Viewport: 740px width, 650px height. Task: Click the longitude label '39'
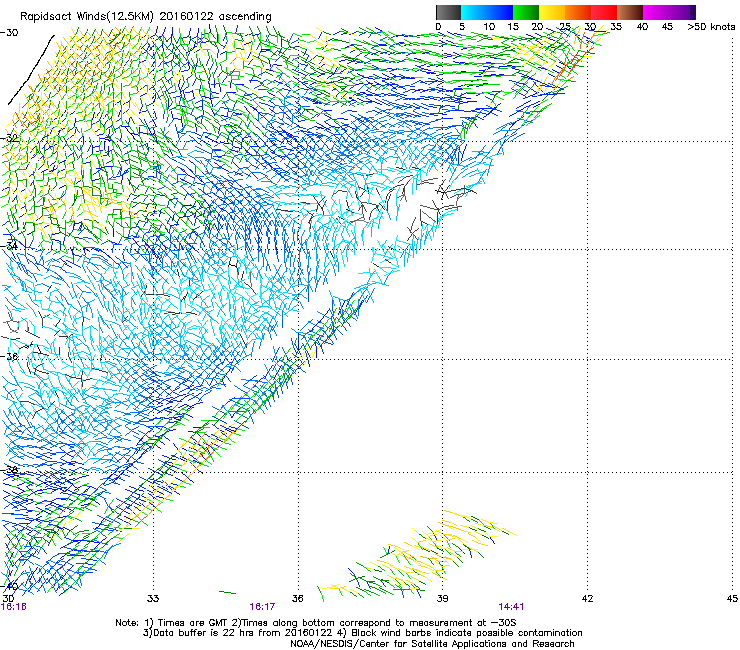(x=442, y=599)
